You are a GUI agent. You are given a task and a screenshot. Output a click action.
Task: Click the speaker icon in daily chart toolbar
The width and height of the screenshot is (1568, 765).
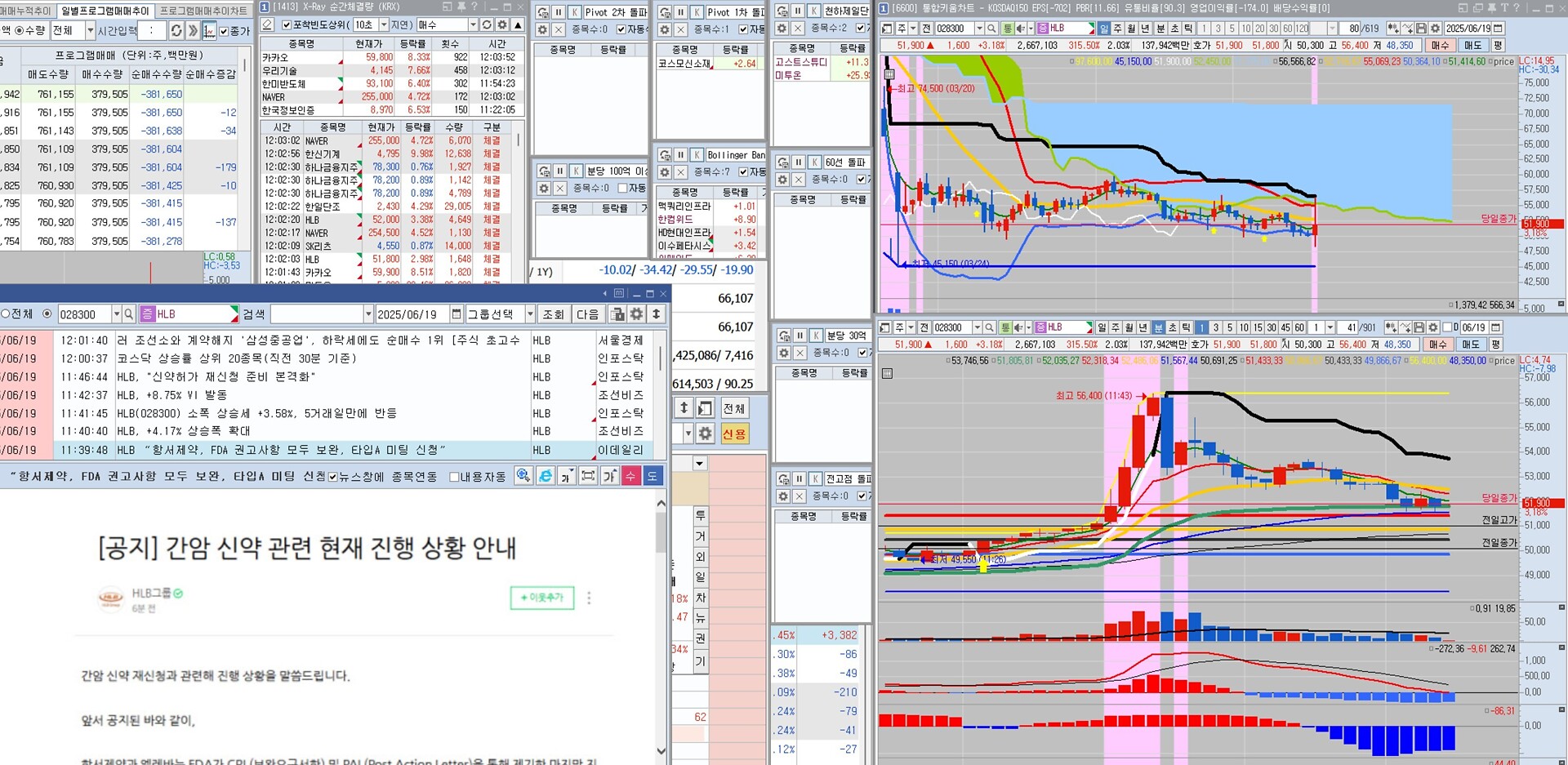click(1020, 29)
